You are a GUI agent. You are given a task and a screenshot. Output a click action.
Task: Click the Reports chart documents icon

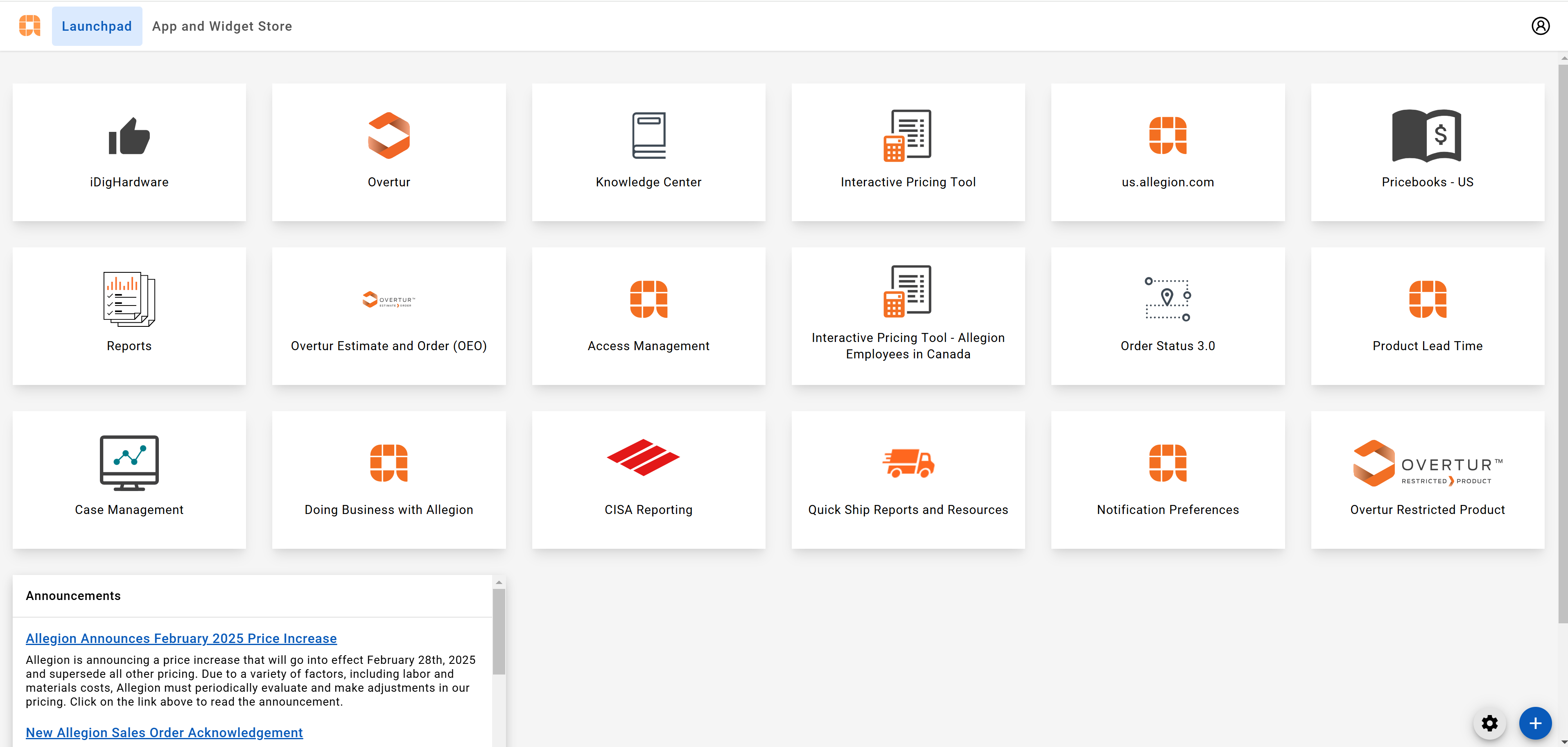(x=129, y=299)
